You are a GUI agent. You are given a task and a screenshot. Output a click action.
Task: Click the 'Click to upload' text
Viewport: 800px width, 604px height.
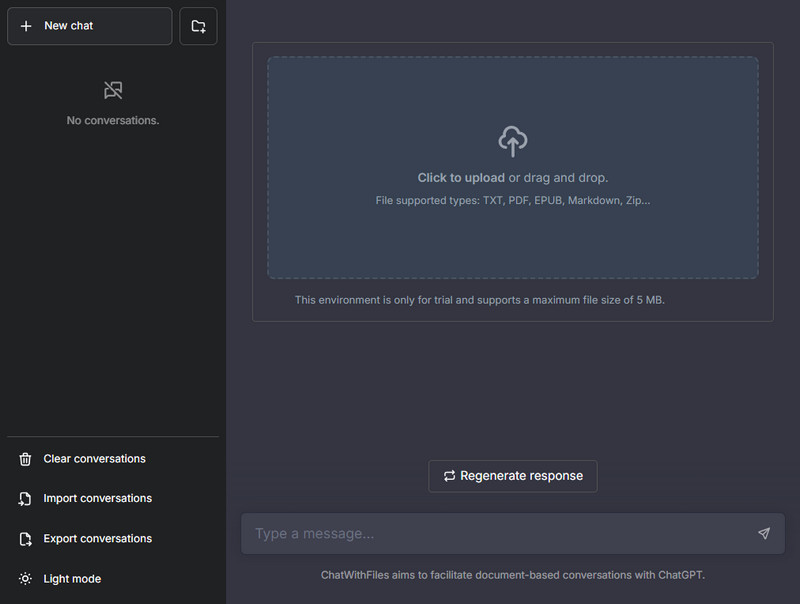461,178
